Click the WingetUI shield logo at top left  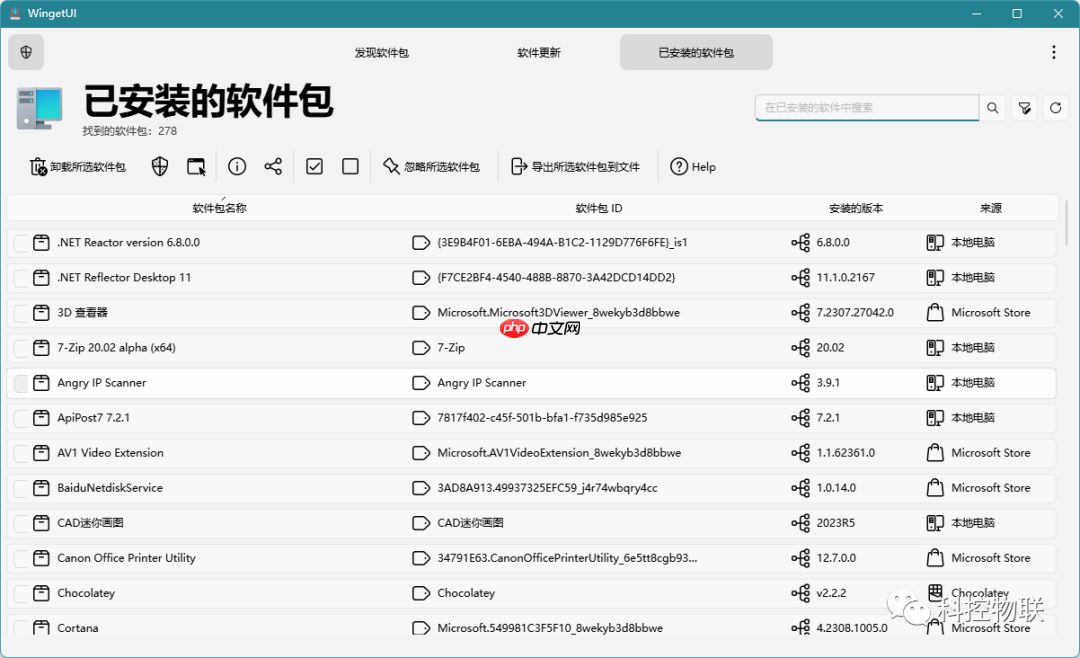click(x=26, y=52)
